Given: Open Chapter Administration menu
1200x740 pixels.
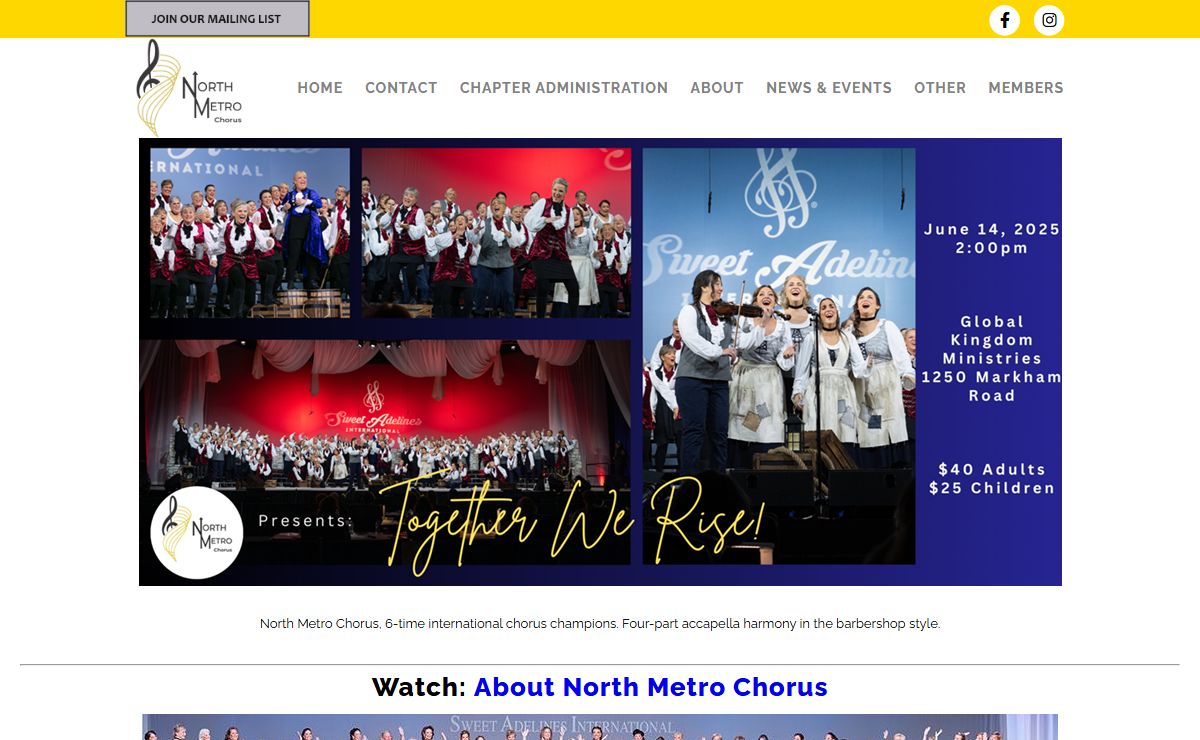Looking at the screenshot, I should pos(564,88).
